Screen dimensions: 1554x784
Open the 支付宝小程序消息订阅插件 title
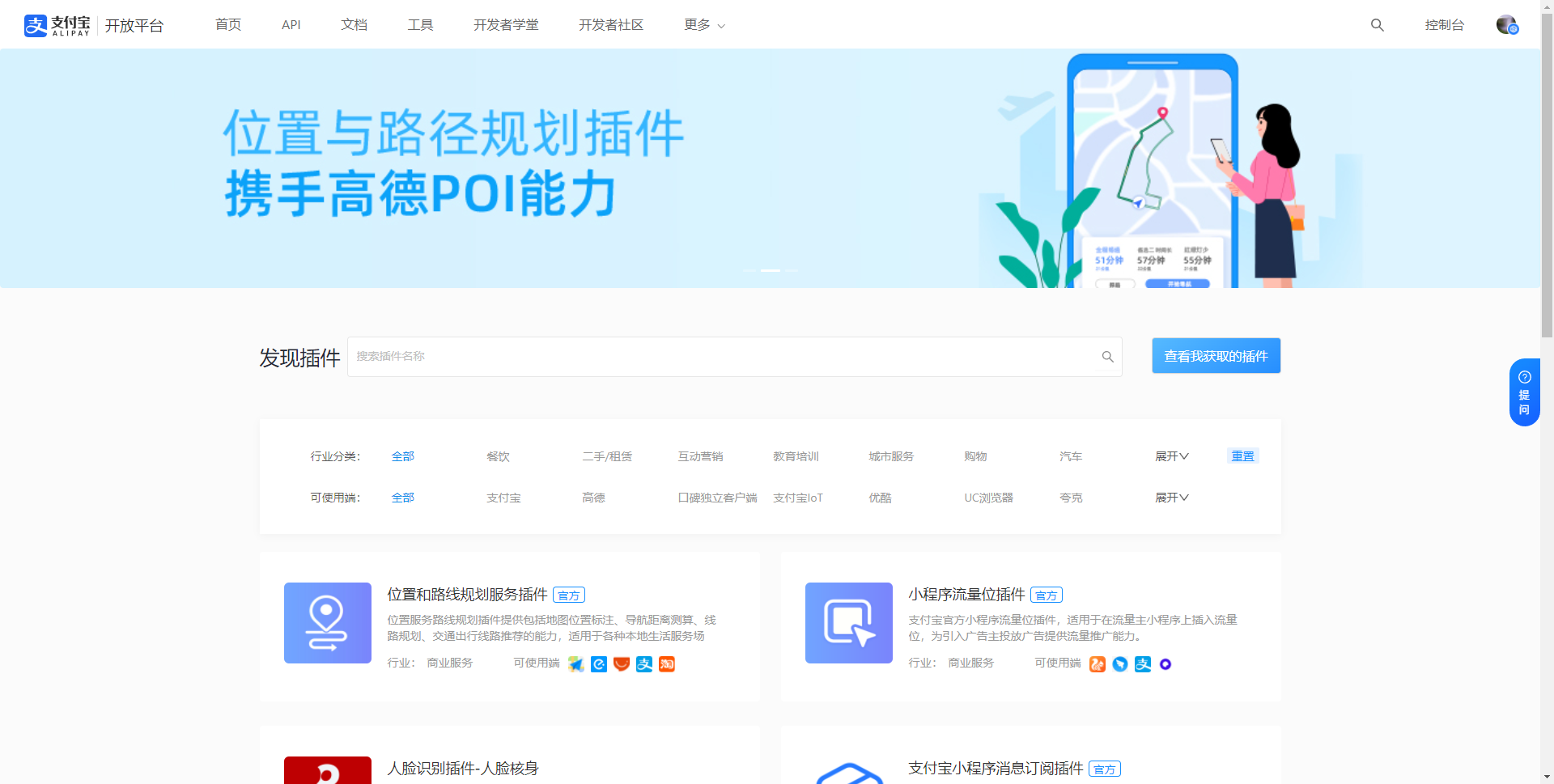996,769
